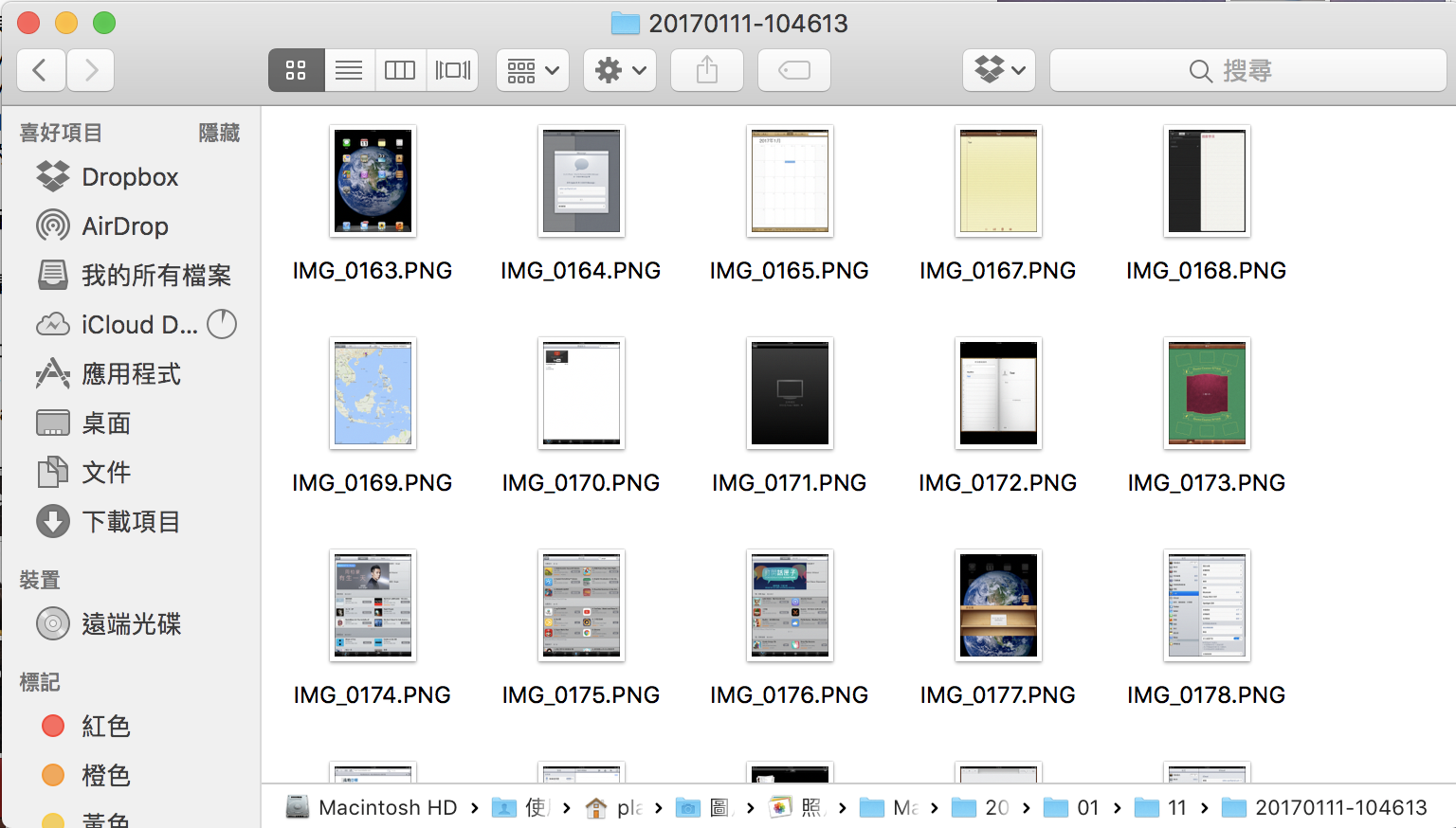The image size is (1456, 828).
Task: Select 遠端光碟 in the sidebar
Action: [130, 624]
